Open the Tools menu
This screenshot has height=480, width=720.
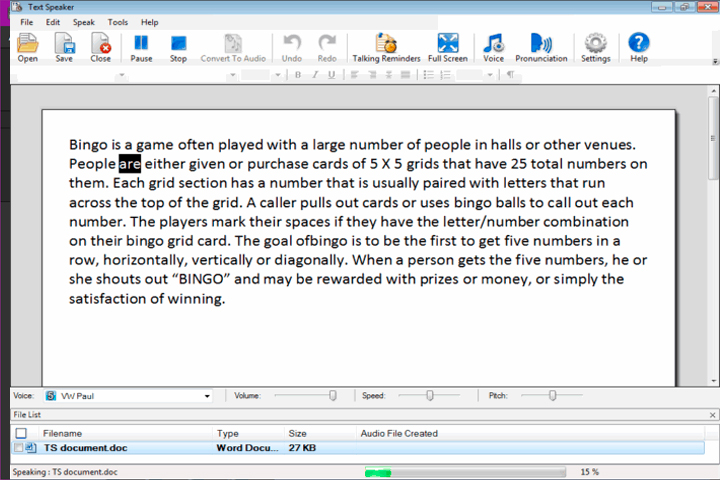coord(118,22)
